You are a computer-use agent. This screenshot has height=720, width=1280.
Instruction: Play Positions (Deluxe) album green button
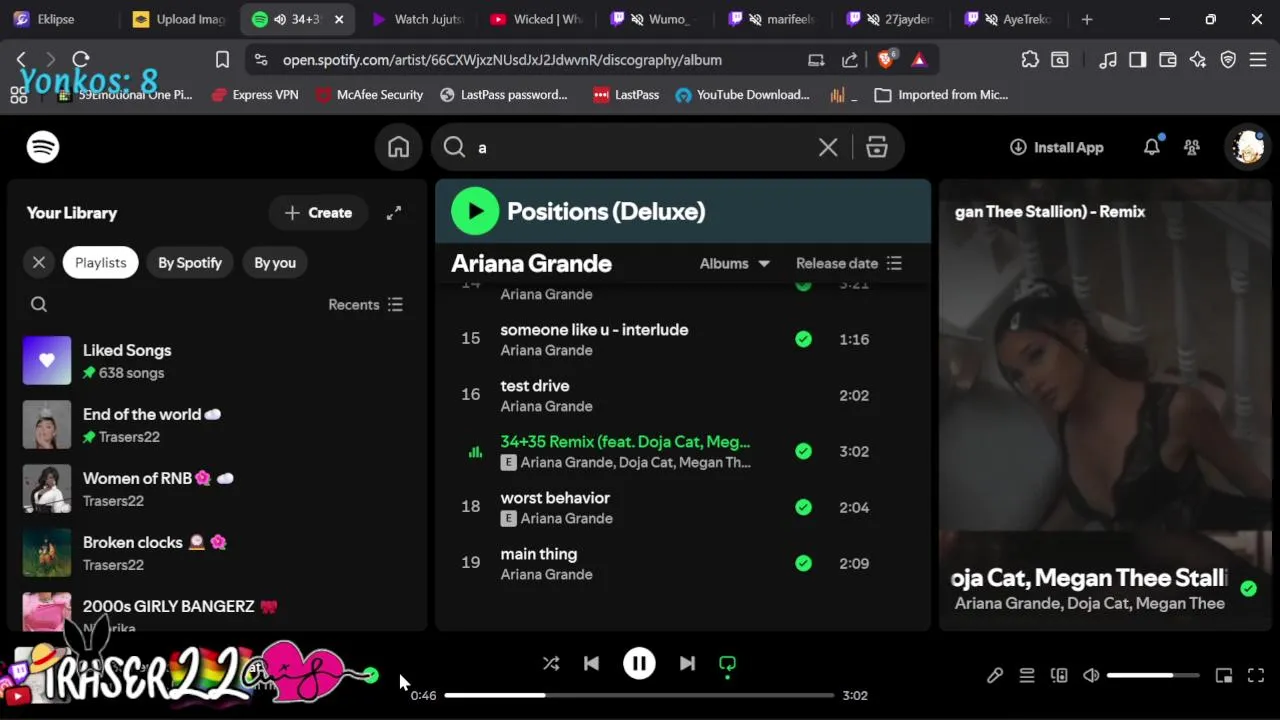(475, 211)
